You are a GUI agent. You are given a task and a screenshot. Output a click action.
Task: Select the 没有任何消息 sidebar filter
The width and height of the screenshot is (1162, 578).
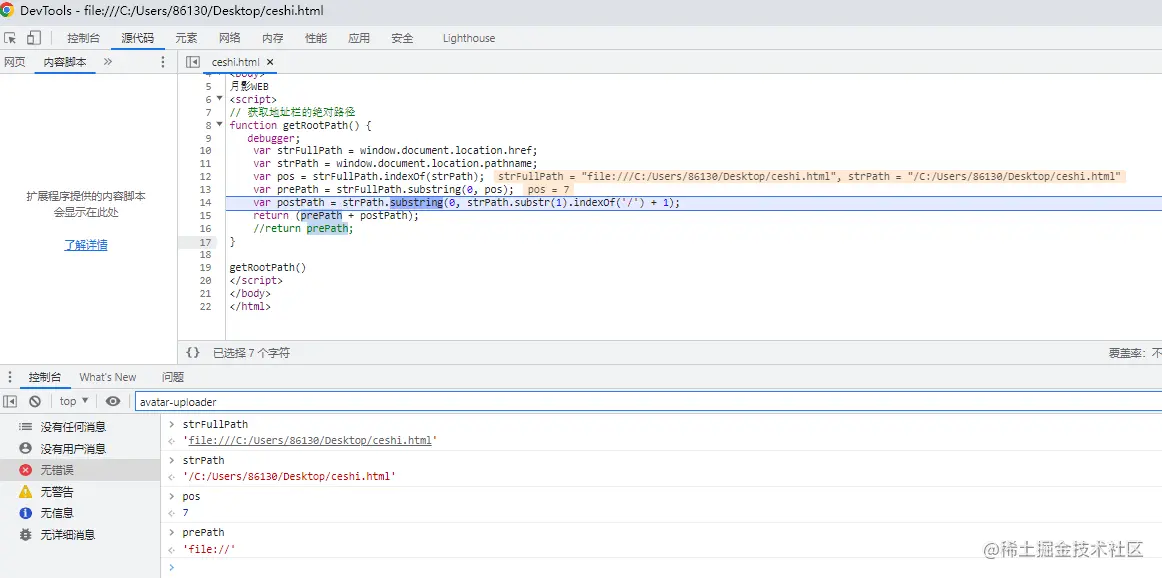click(x=80, y=427)
